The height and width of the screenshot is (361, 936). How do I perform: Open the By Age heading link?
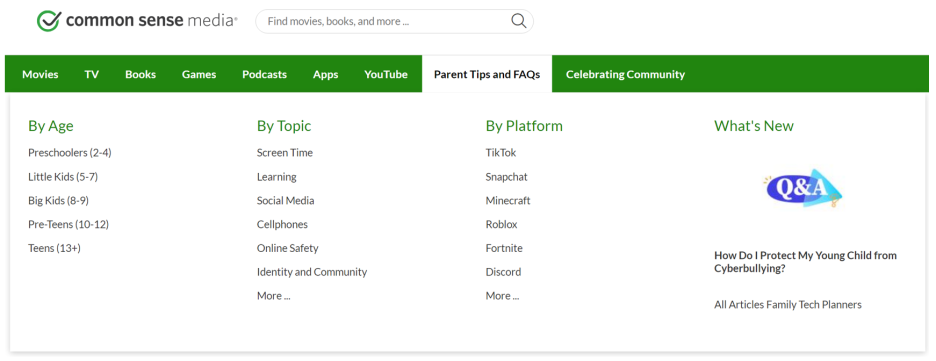(51, 126)
